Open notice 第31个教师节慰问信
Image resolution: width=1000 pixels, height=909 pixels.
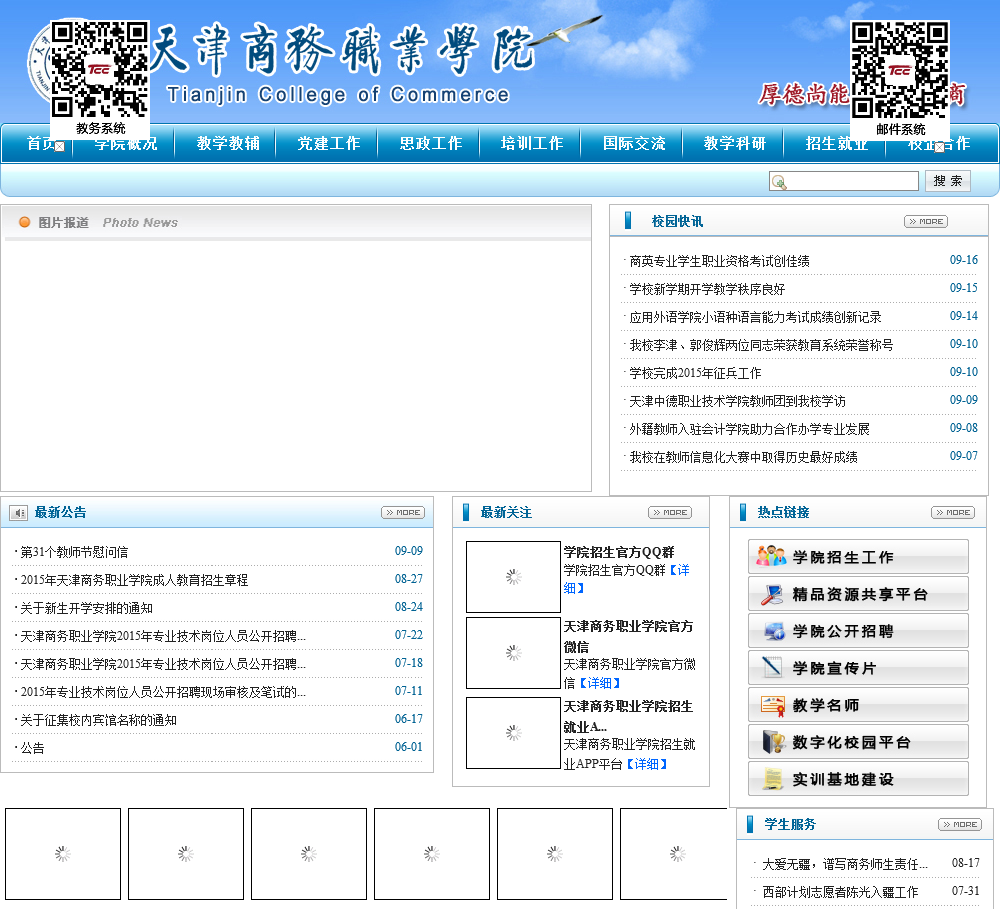point(74,552)
